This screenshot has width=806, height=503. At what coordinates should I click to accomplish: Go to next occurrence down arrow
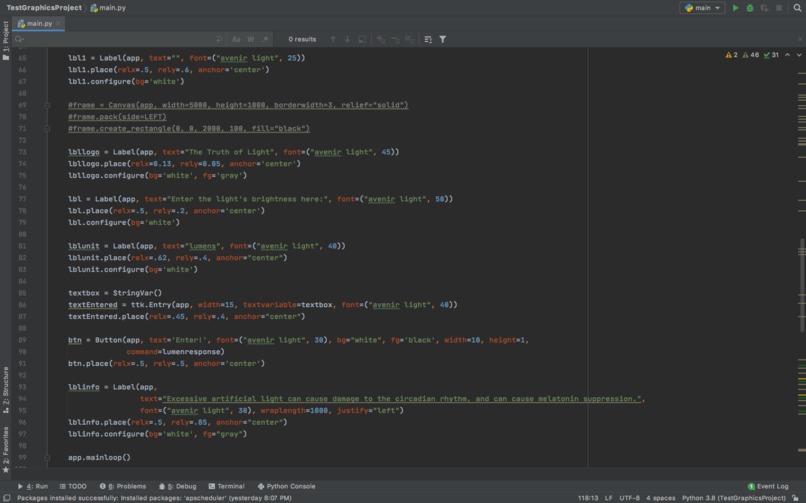pyautogui.click(x=347, y=39)
